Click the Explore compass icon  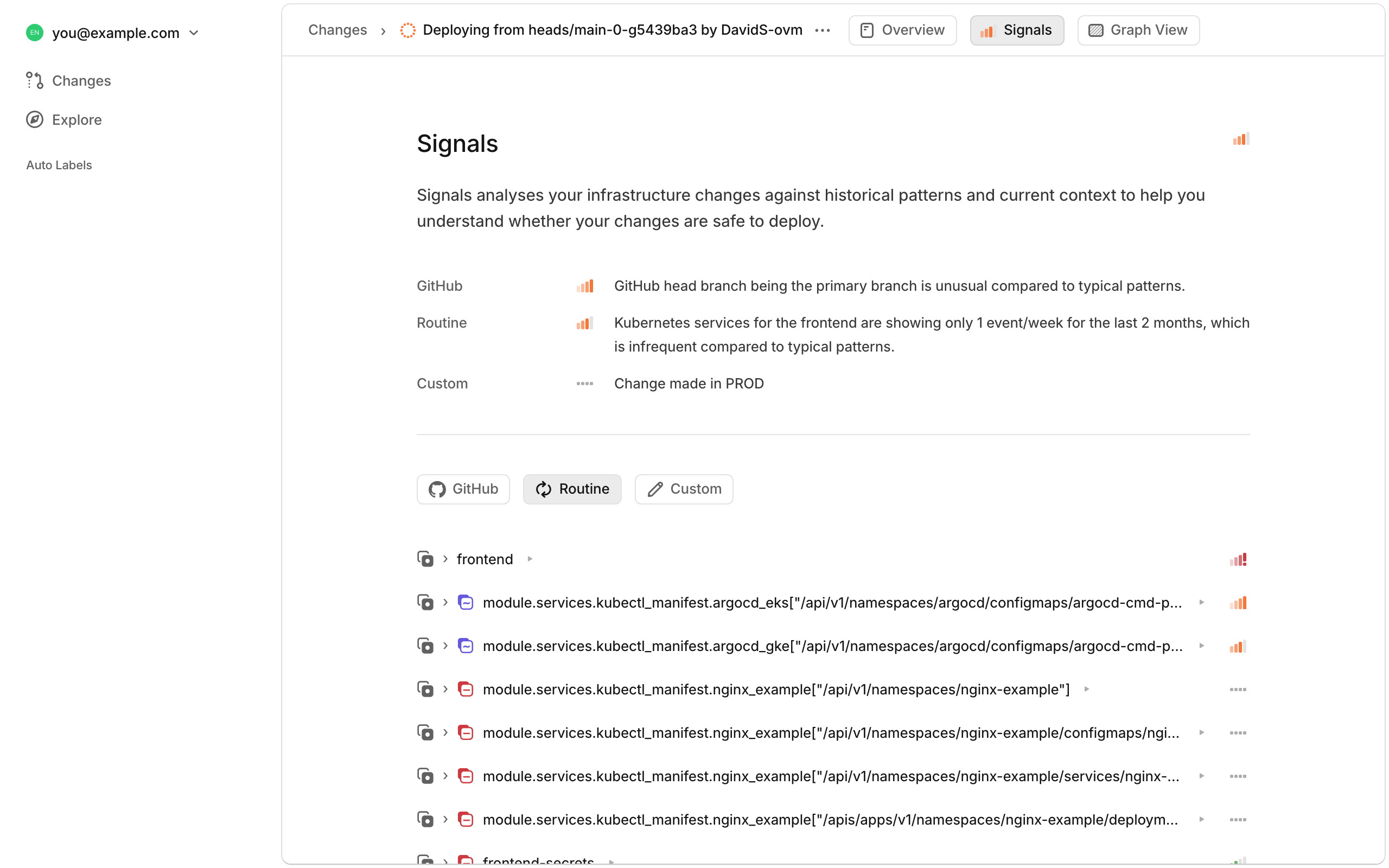pyautogui.click(x=34, y=119)
